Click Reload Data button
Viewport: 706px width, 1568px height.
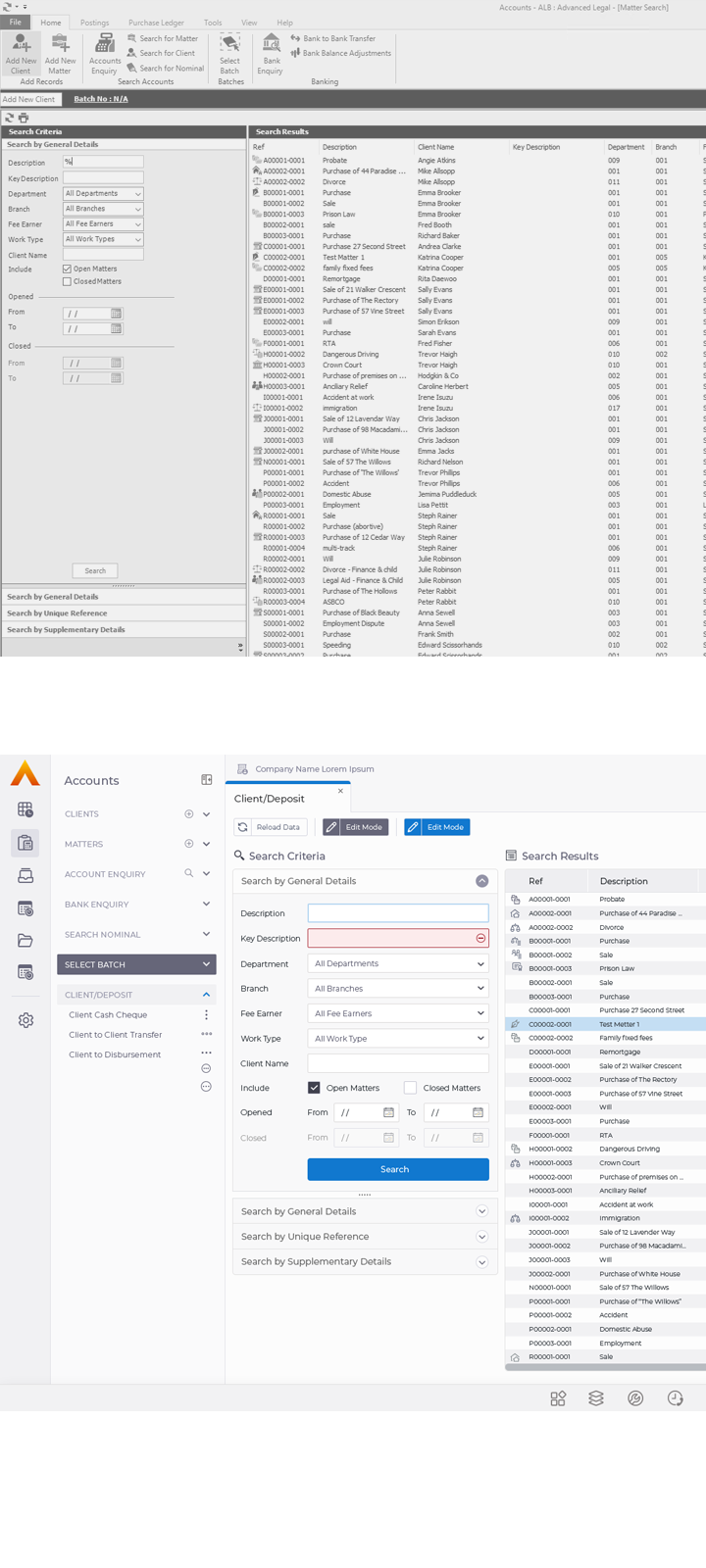click(x=271, y=827)
